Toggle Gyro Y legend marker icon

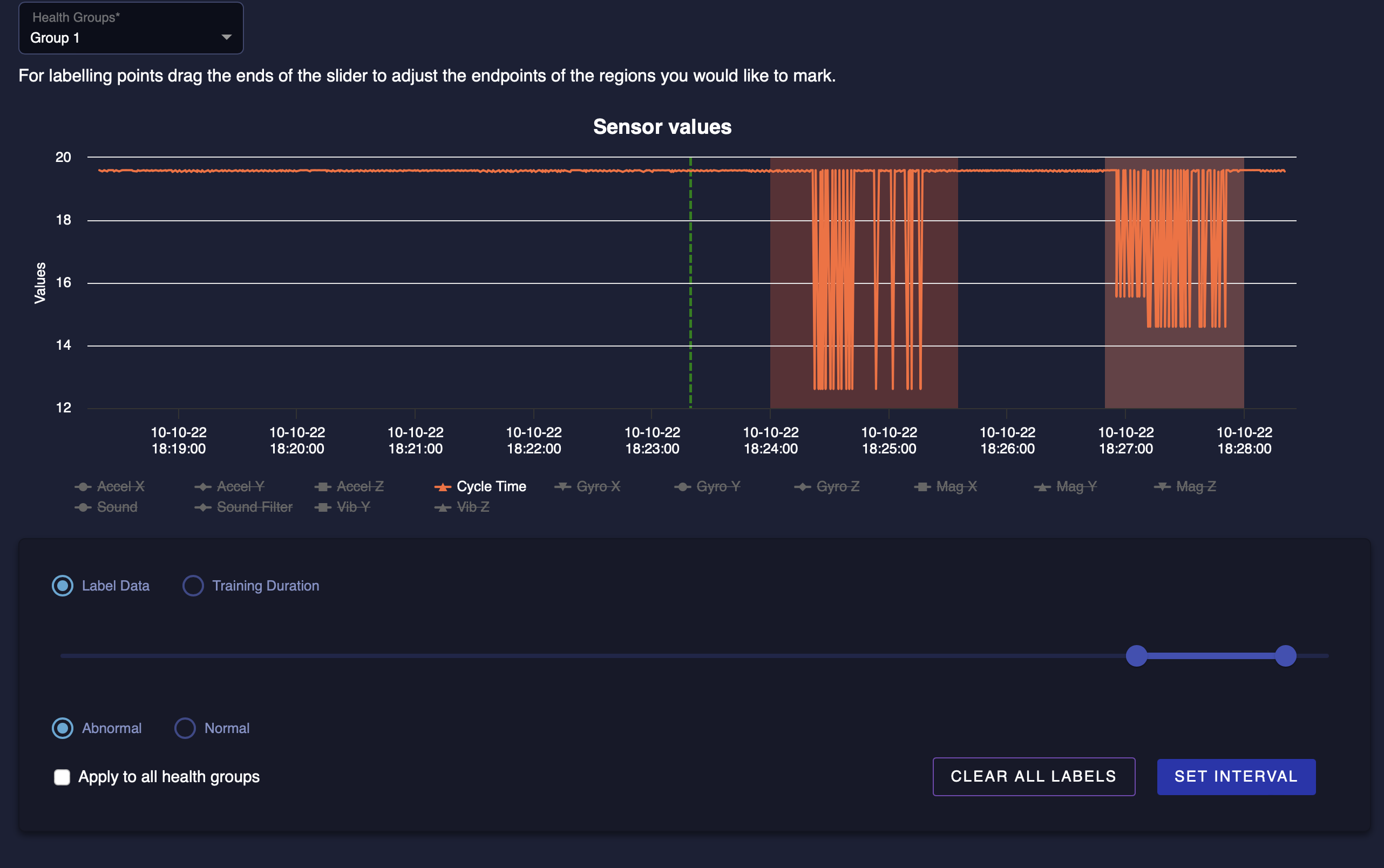pos(682,487)
